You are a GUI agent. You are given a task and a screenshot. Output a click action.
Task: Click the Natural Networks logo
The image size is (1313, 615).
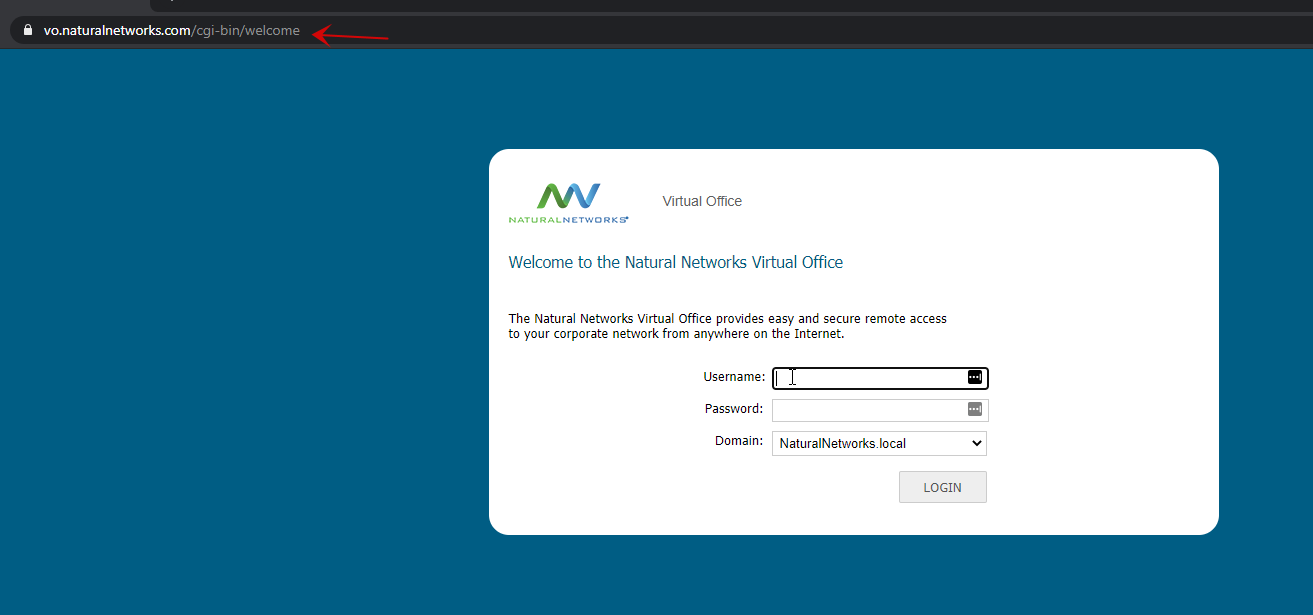tap(568, 203)
